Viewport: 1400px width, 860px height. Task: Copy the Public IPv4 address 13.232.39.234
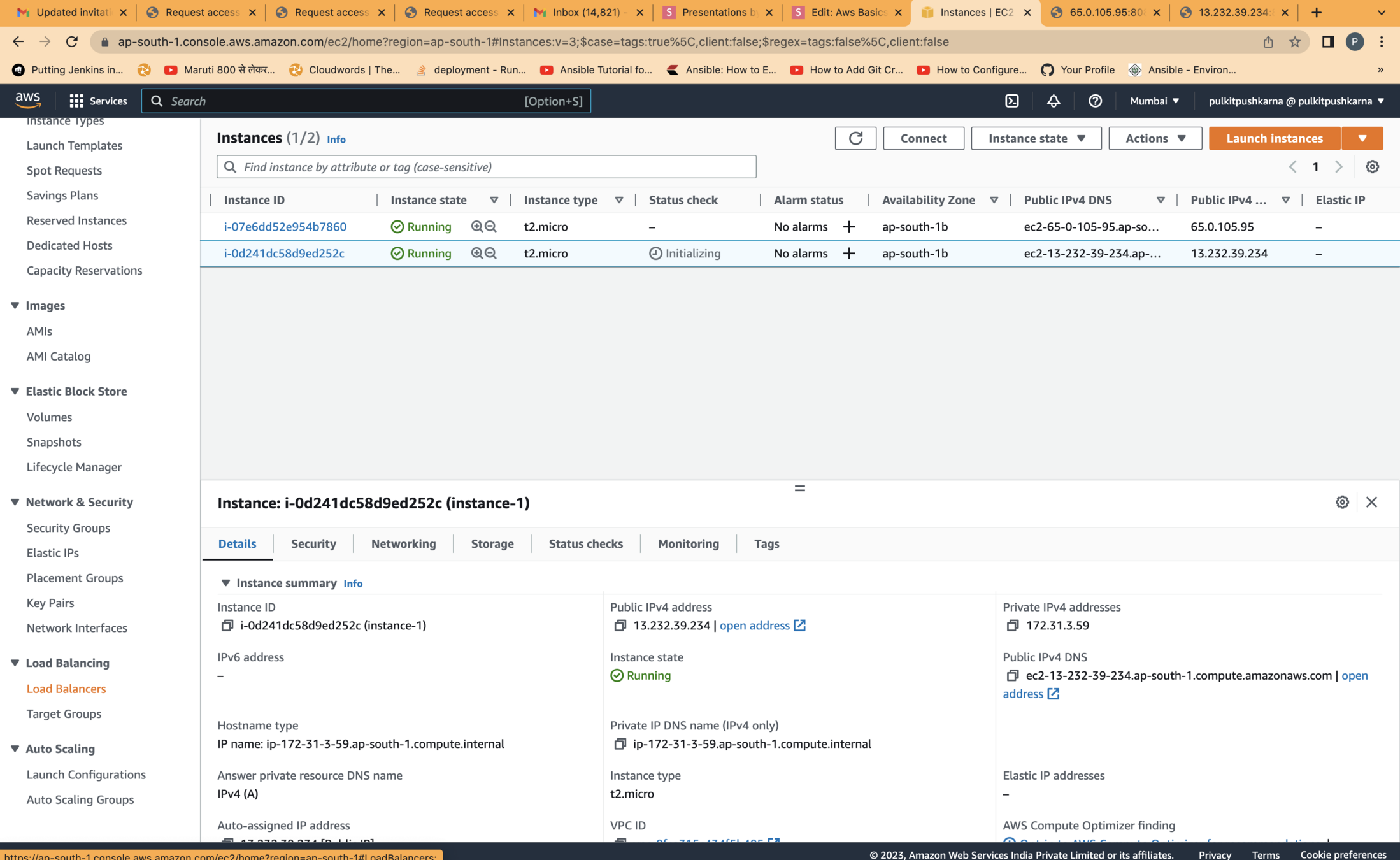(x=620, y=626)
